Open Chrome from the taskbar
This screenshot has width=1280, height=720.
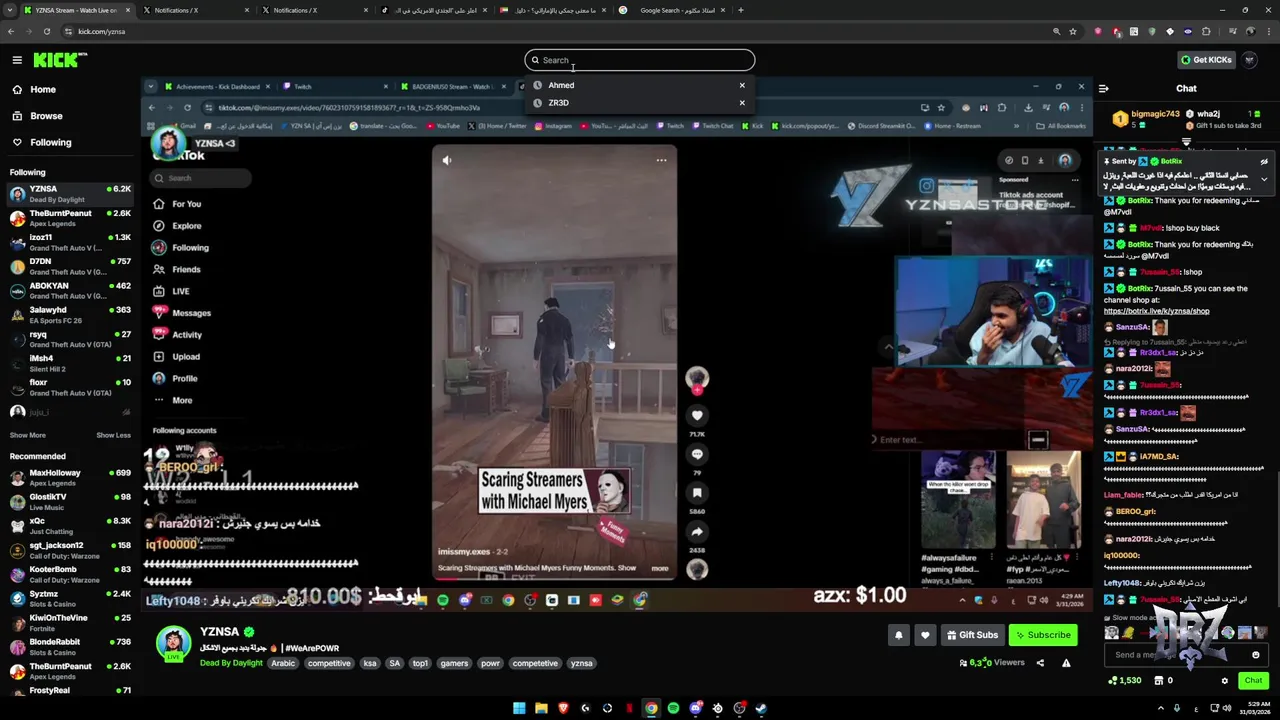point(651,708)
